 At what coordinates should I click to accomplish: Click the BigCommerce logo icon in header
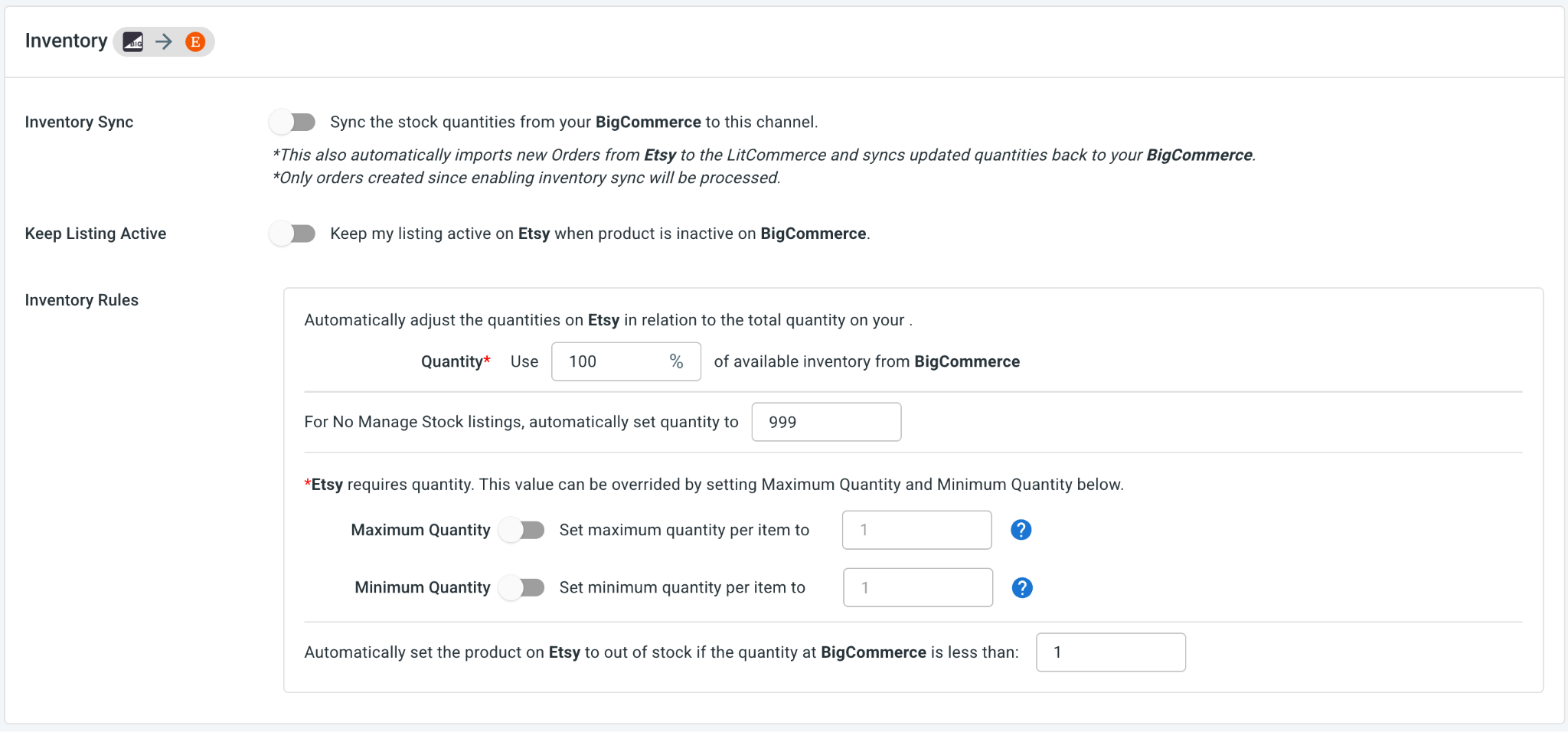pos(133,41)
